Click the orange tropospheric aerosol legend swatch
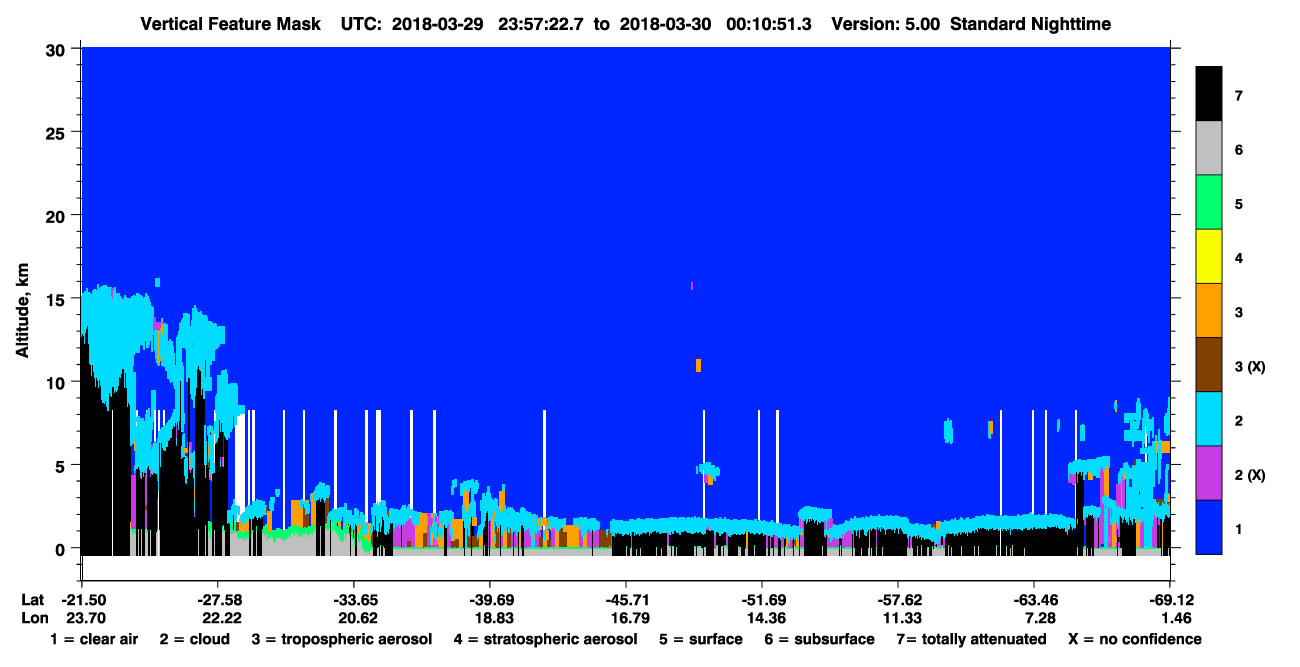The width and height of the screenshot is (1300, 667). click(1209, 311)
